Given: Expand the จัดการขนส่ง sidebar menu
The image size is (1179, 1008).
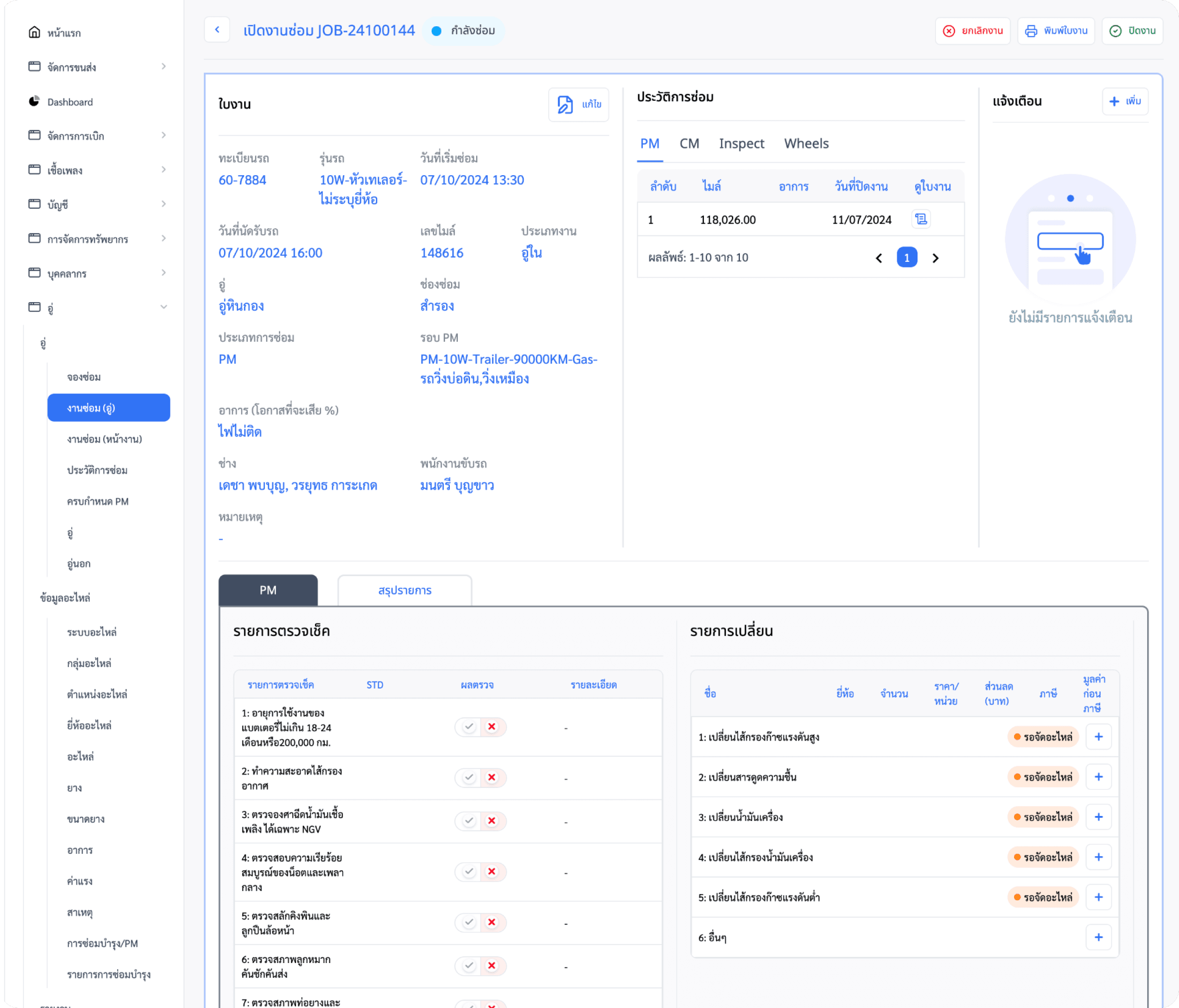Looking at the screenshot, I should coord(163,67).
